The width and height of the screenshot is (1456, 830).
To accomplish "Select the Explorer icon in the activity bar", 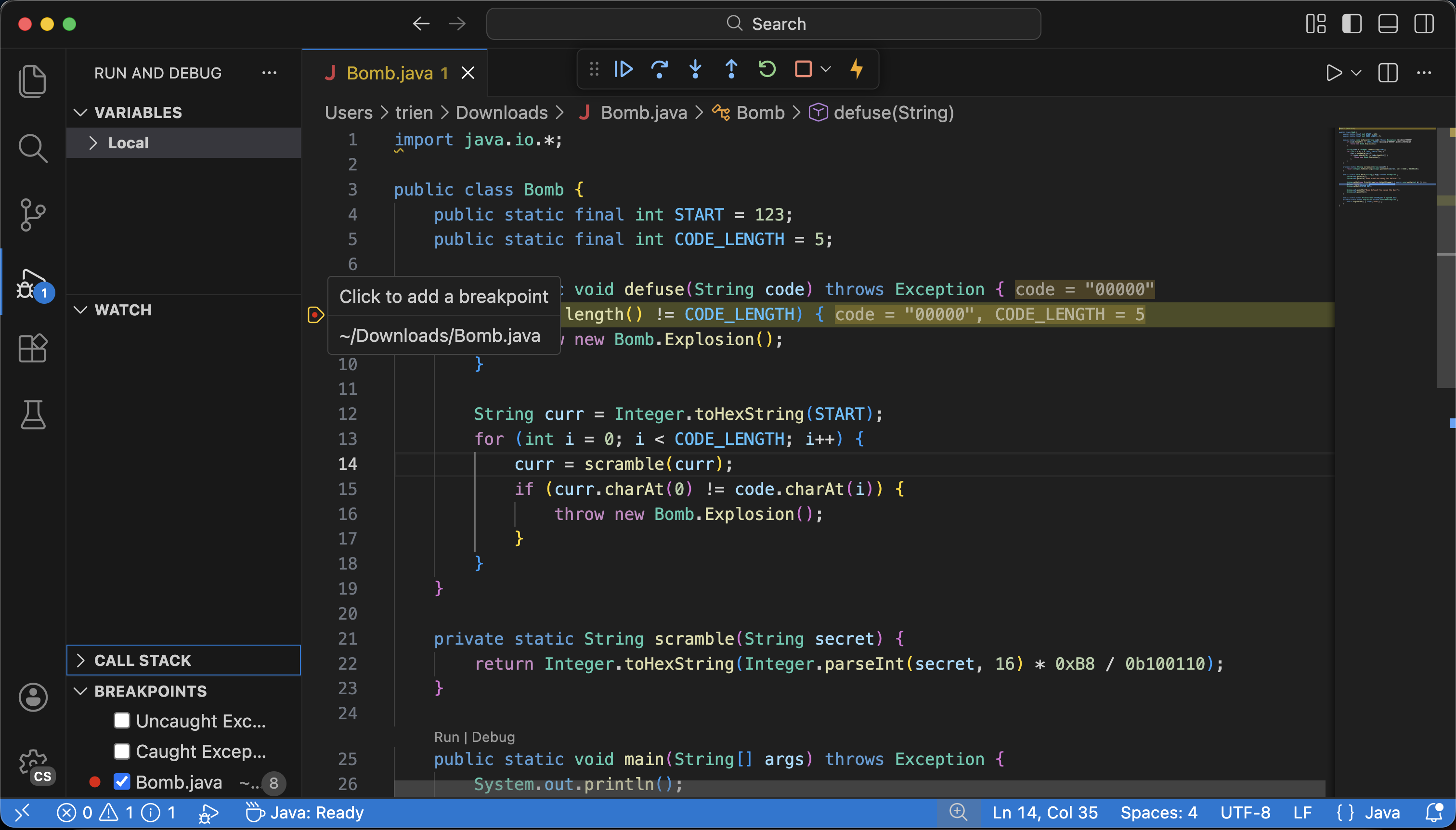I will point(32,81).
